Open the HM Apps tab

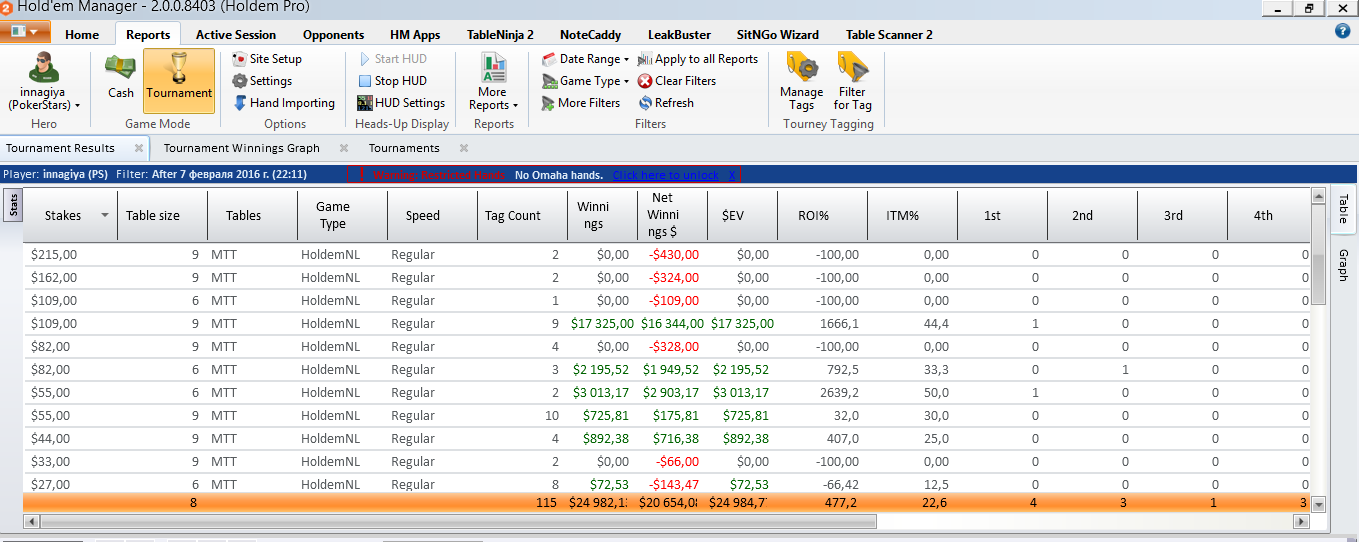point(415,34)
